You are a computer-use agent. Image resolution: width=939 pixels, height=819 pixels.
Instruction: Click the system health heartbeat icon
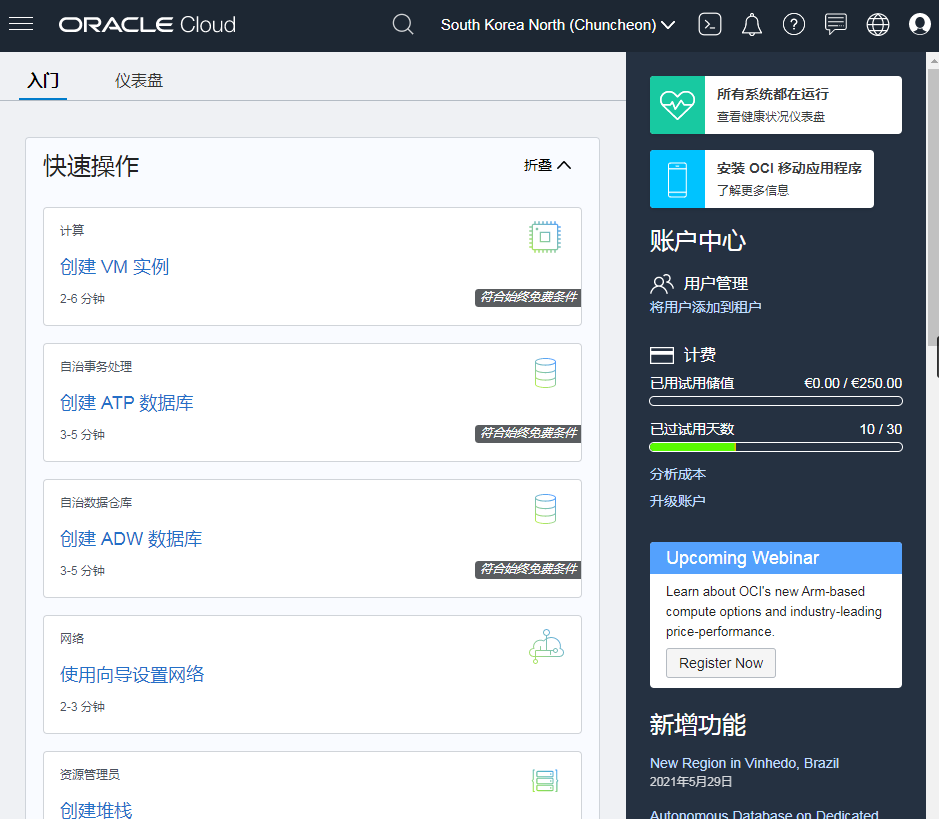[677, 105]
